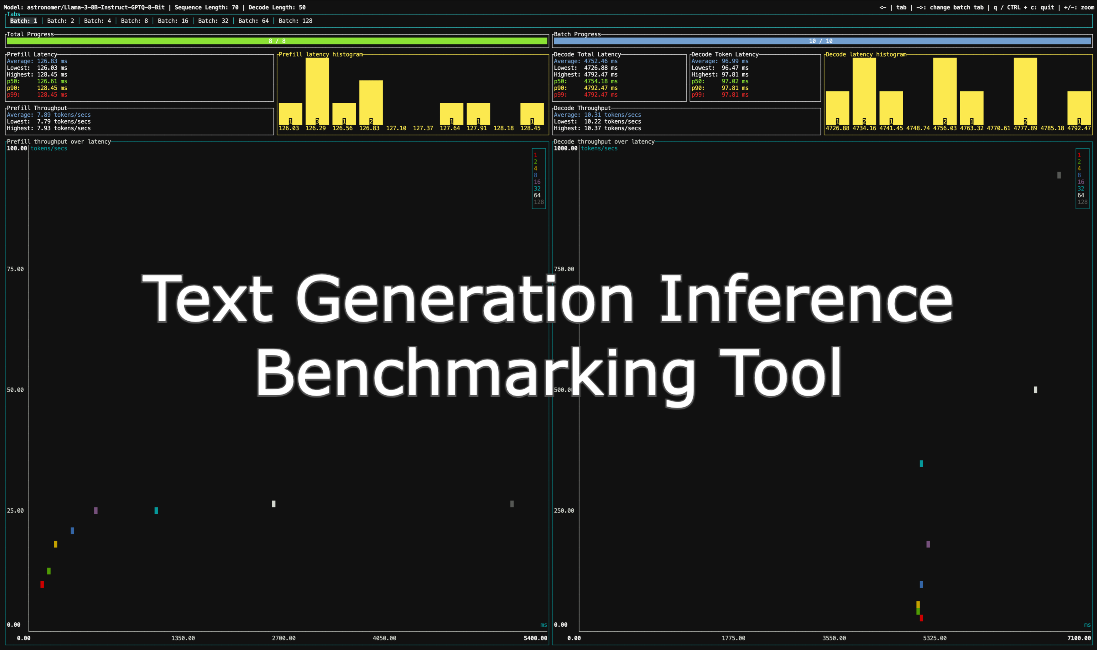Click the white data point in Decode chart

[x=1035, y=389]
